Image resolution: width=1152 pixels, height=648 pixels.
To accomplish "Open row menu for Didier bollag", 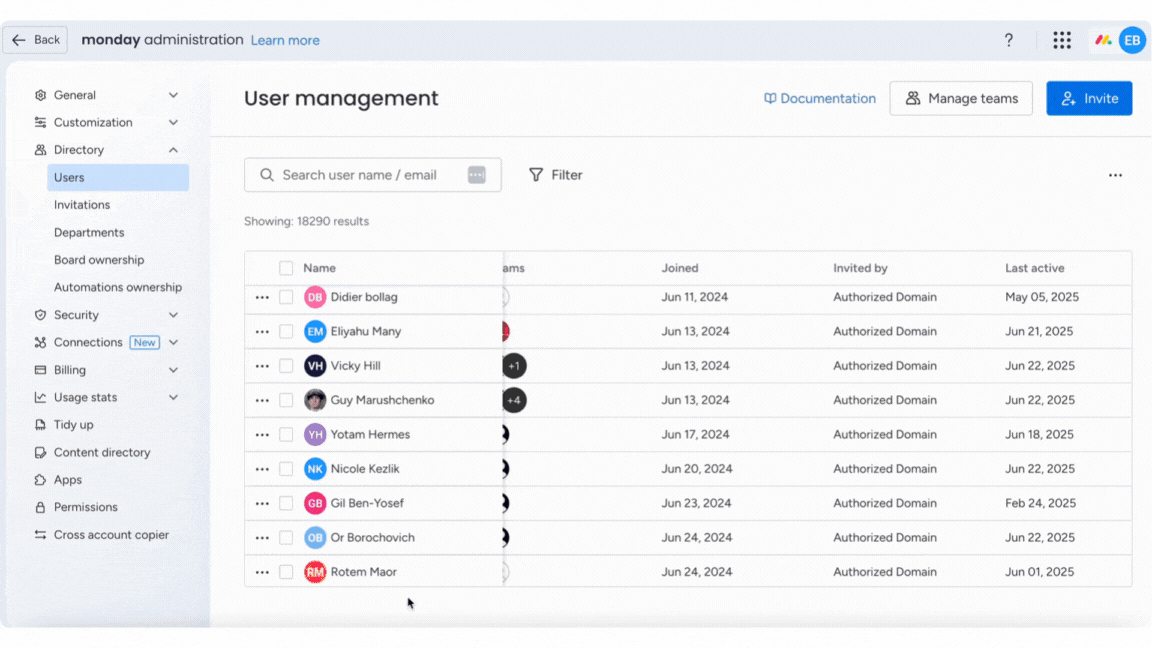I will click(262, 298).
